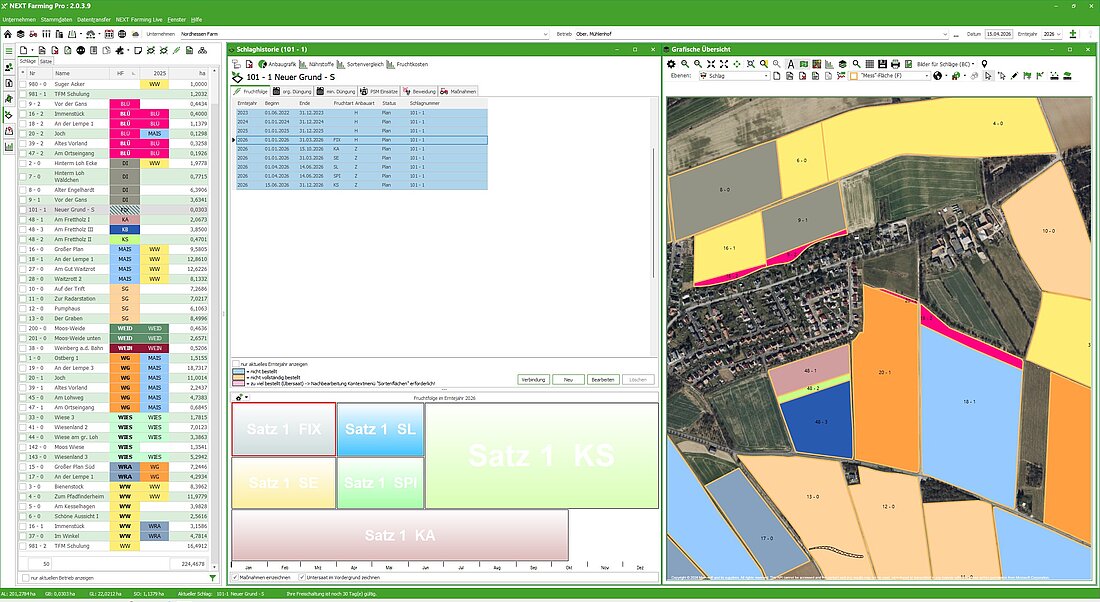
Task: Click the printer icon in map toolbar
Action: 895,63
